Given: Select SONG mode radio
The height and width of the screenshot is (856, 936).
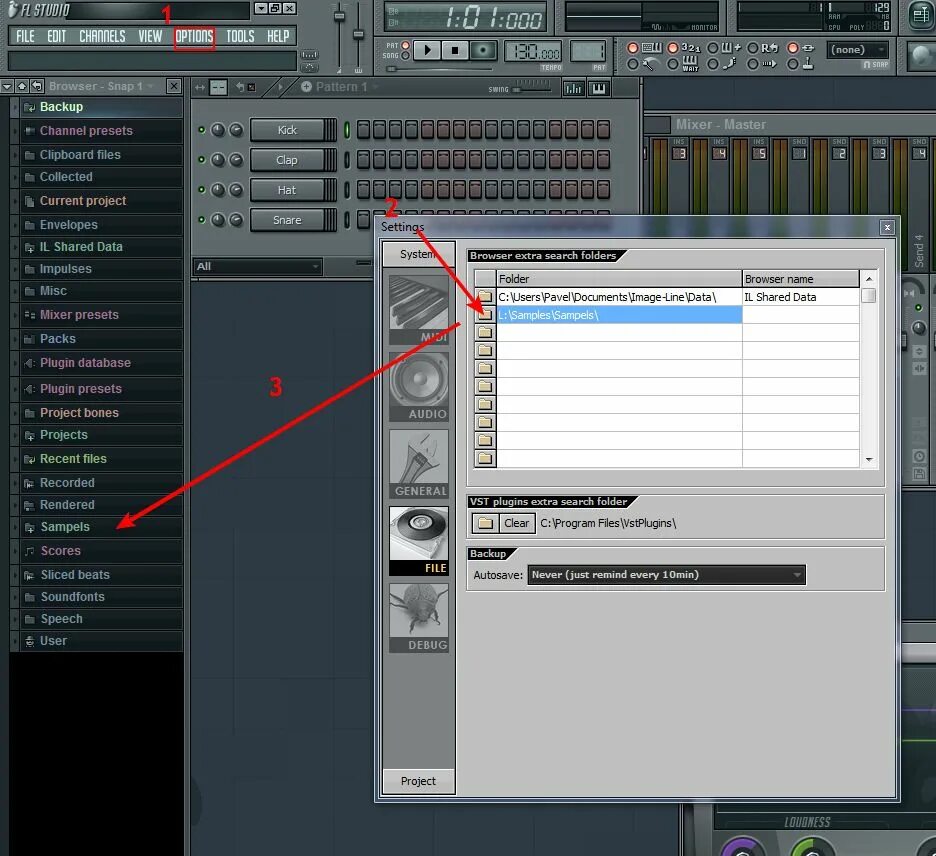Looking at the screenshot, I should [x=405, y=56].
